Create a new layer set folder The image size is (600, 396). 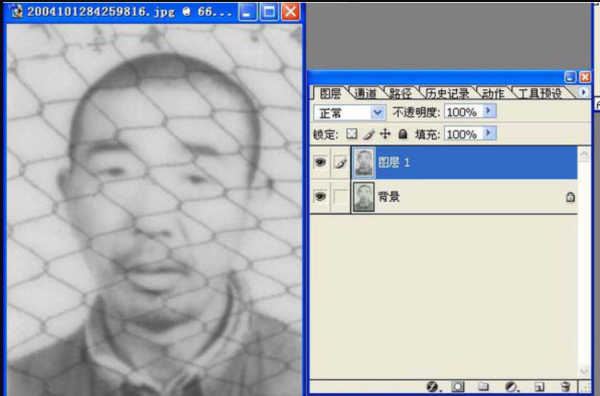484,387
